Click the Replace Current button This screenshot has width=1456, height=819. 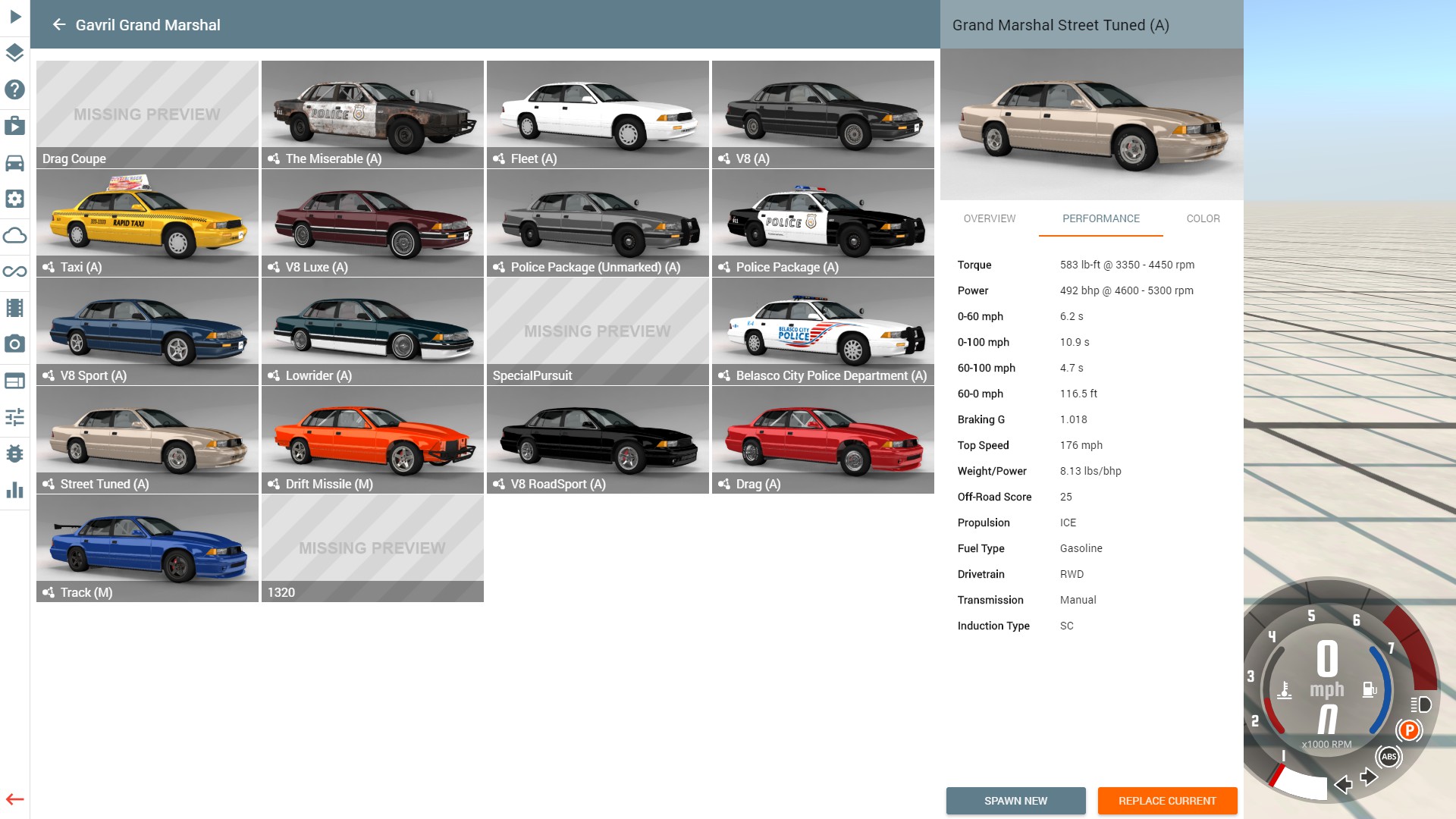1167,801
